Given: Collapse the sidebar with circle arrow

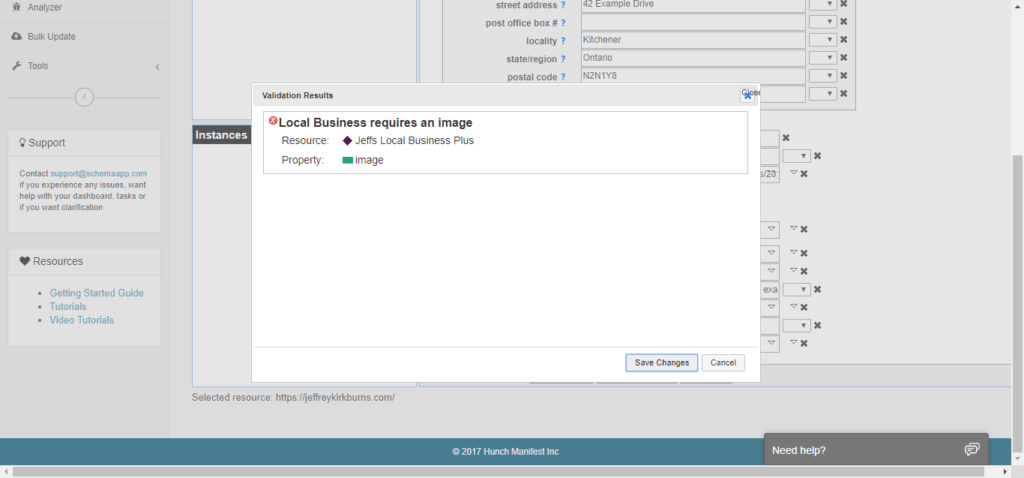Looking at the screenshot, I should pyautogui.click(x=84, y=98).
